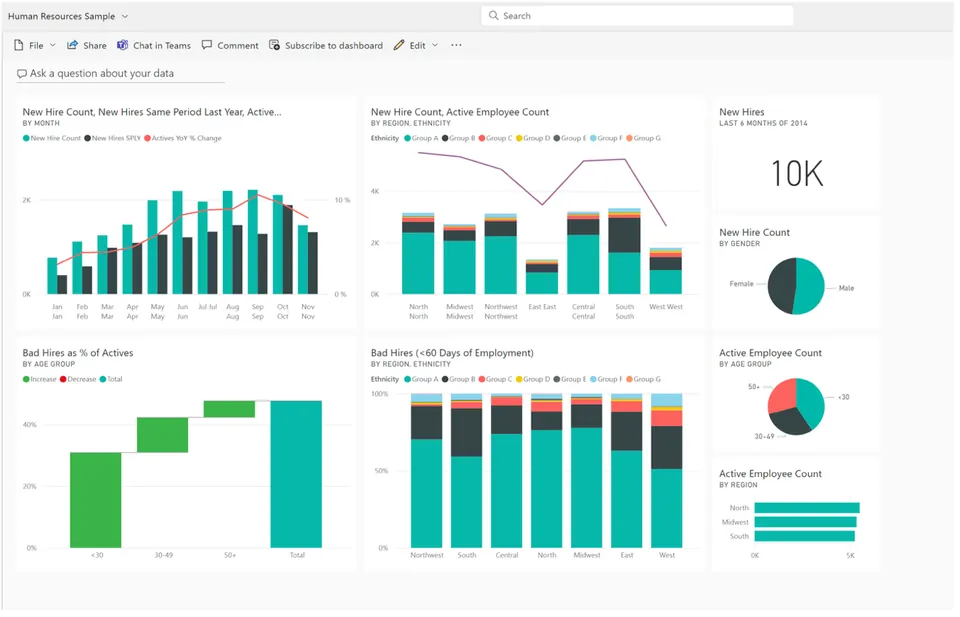Expand the Human Resources Sample title dropdown
Image resolution: width=960 pixels, height=617 pixels.
(125, 17)
